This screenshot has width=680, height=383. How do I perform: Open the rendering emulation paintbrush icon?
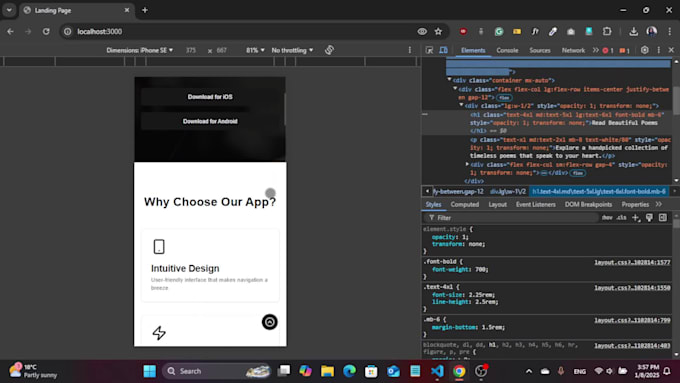[649, 218]
